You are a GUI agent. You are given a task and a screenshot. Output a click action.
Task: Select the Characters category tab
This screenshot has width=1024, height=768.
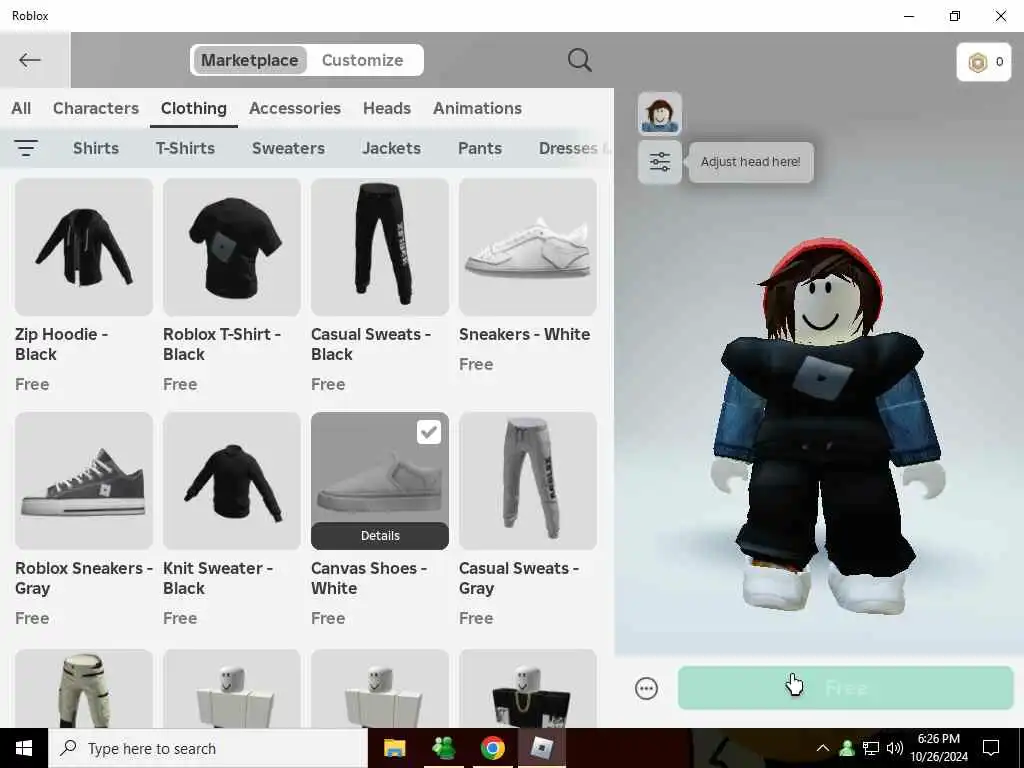[x=96, y=108]
